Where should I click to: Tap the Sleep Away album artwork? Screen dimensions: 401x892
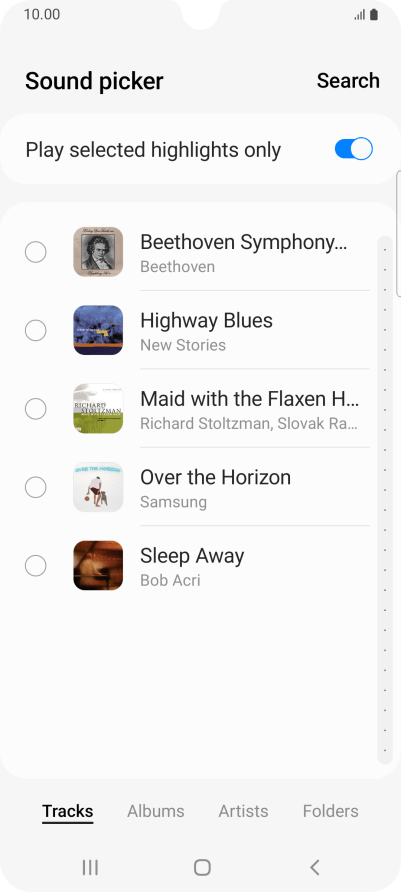click(x=98, y=566)
